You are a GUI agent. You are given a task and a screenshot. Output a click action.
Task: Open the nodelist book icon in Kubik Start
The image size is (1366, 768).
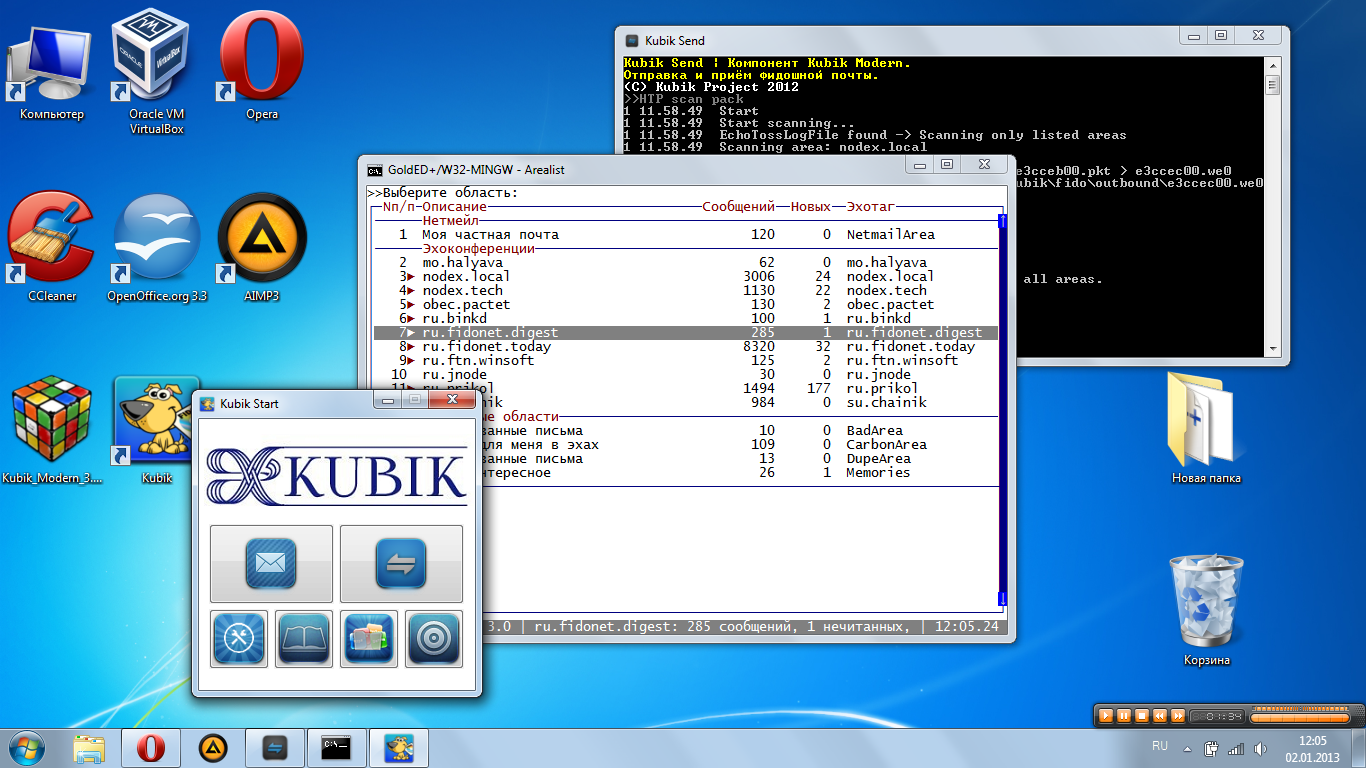pos(303,638)
